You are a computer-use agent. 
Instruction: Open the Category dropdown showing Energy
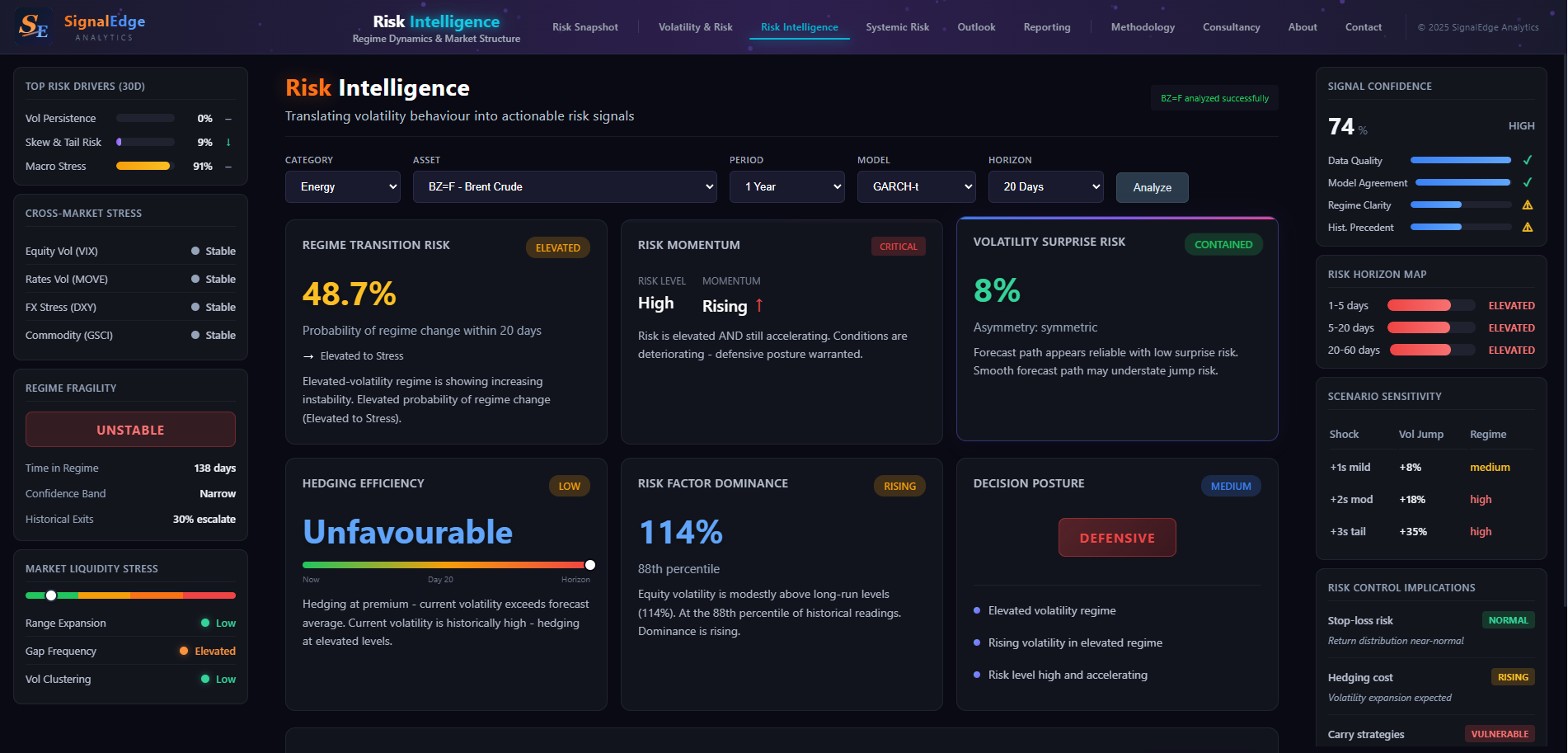pos(342,186)
